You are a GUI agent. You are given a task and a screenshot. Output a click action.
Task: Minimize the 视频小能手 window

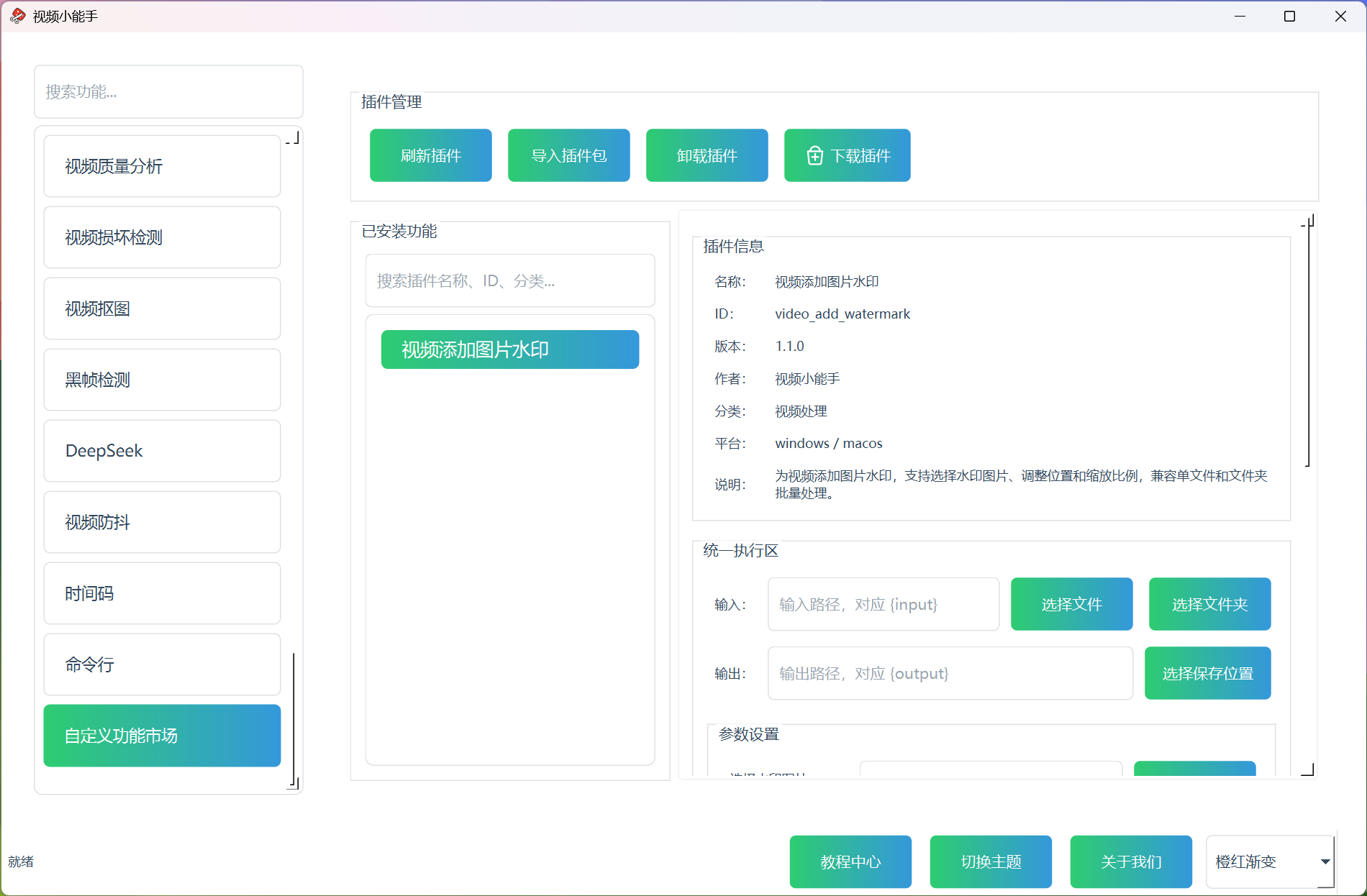(x=1240, y=16)
